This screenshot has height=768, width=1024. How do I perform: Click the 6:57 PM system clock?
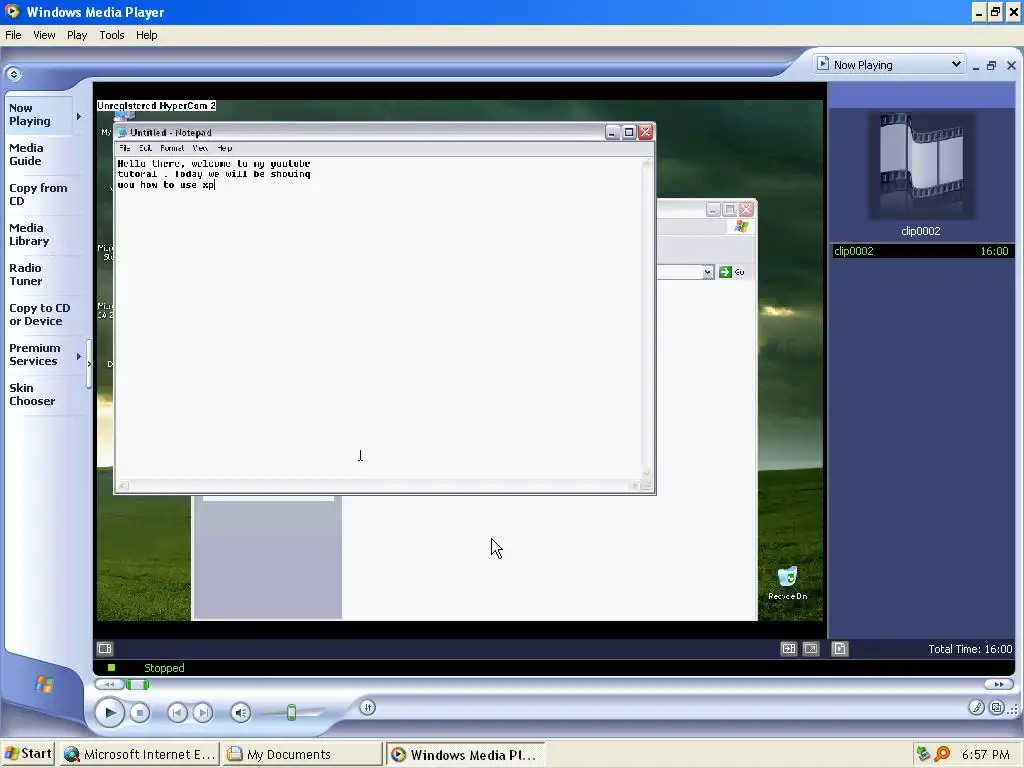point(985,755)
